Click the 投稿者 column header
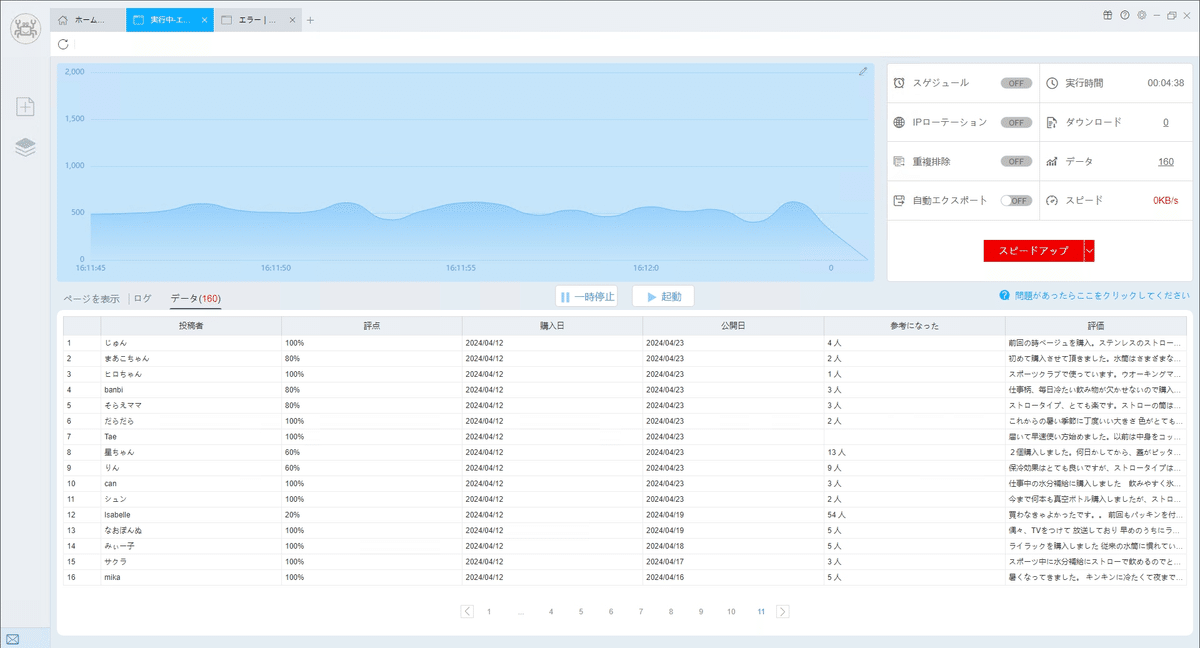The width and height of the screenshot is (1200, 648). pos(191,326)
